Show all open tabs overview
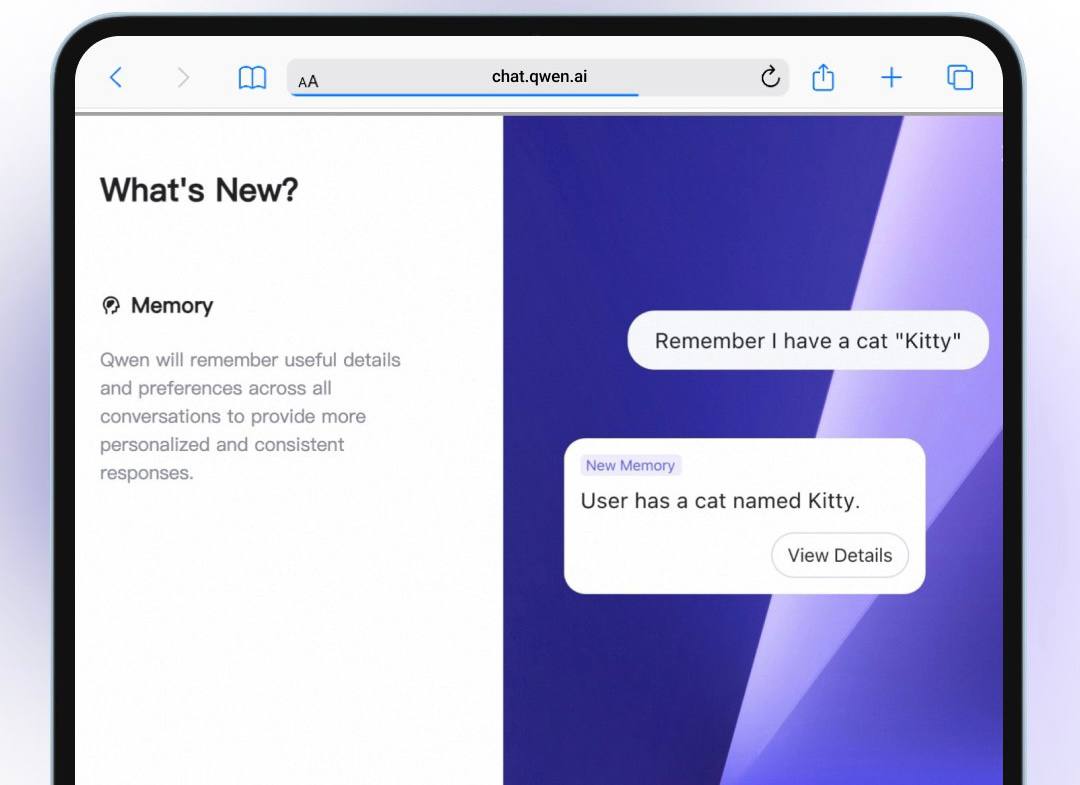The width and height of the screenshot is (1080, 785). click(x=960, y=78)
